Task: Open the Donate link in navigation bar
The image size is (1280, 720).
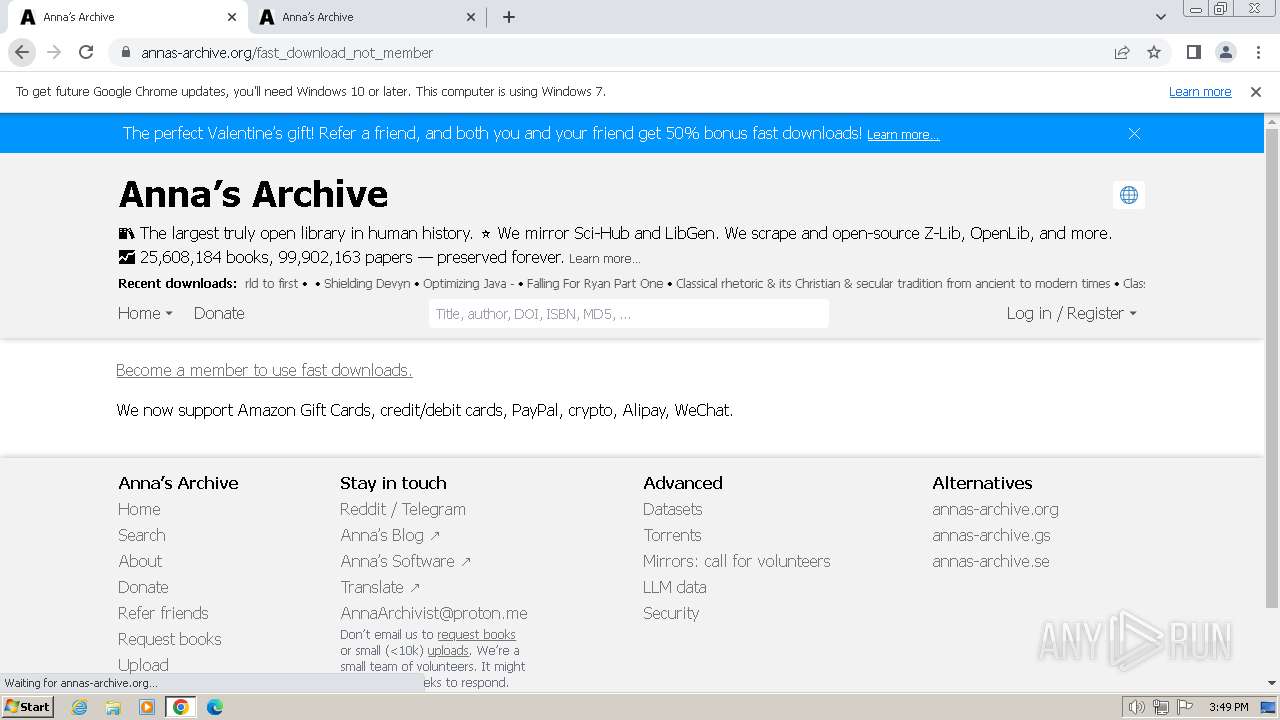Action: pyautogui.click(x=219, y=313)
